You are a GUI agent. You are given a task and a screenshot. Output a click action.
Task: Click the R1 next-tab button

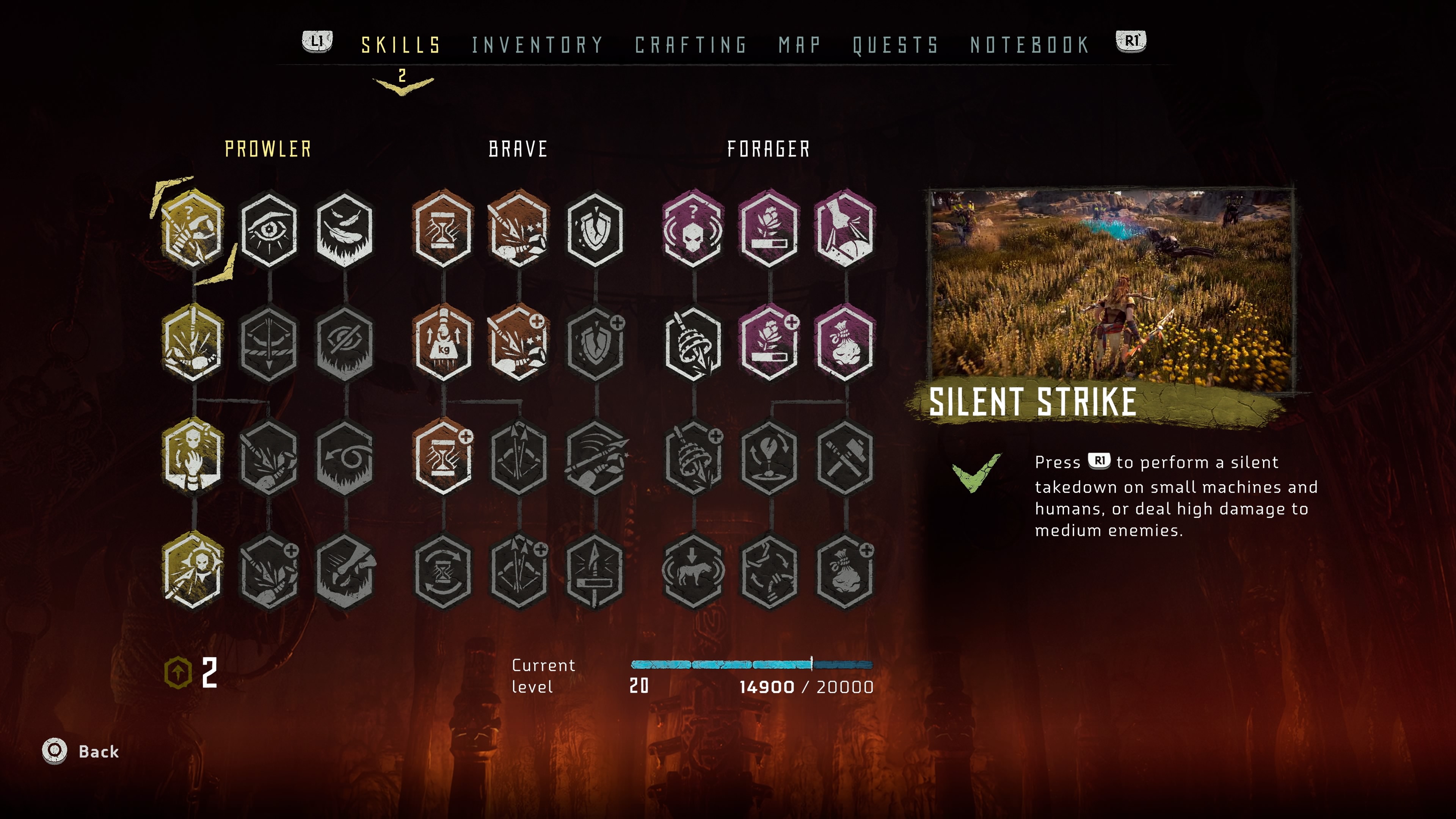pyautogui.click(x=1131, y=41)
